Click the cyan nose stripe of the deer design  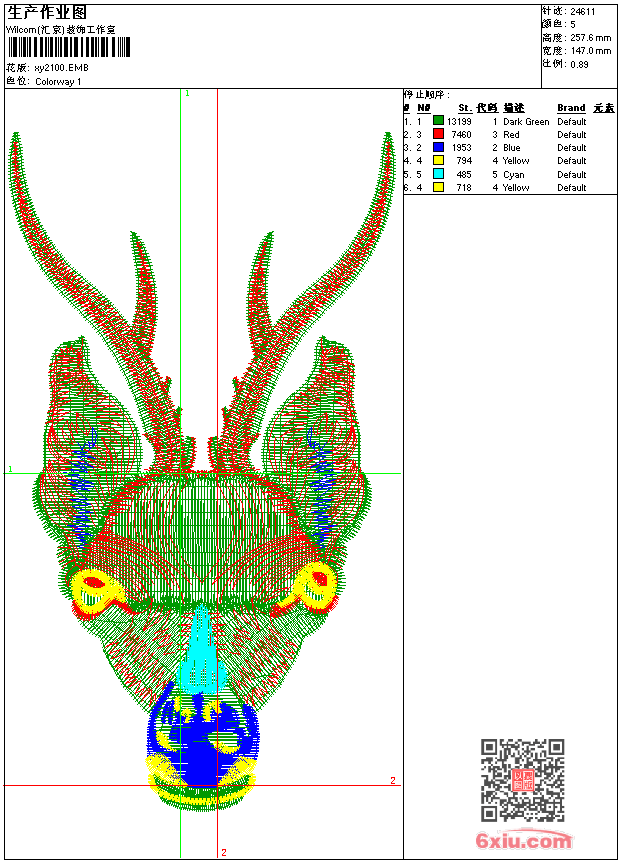tap(202, 645)
